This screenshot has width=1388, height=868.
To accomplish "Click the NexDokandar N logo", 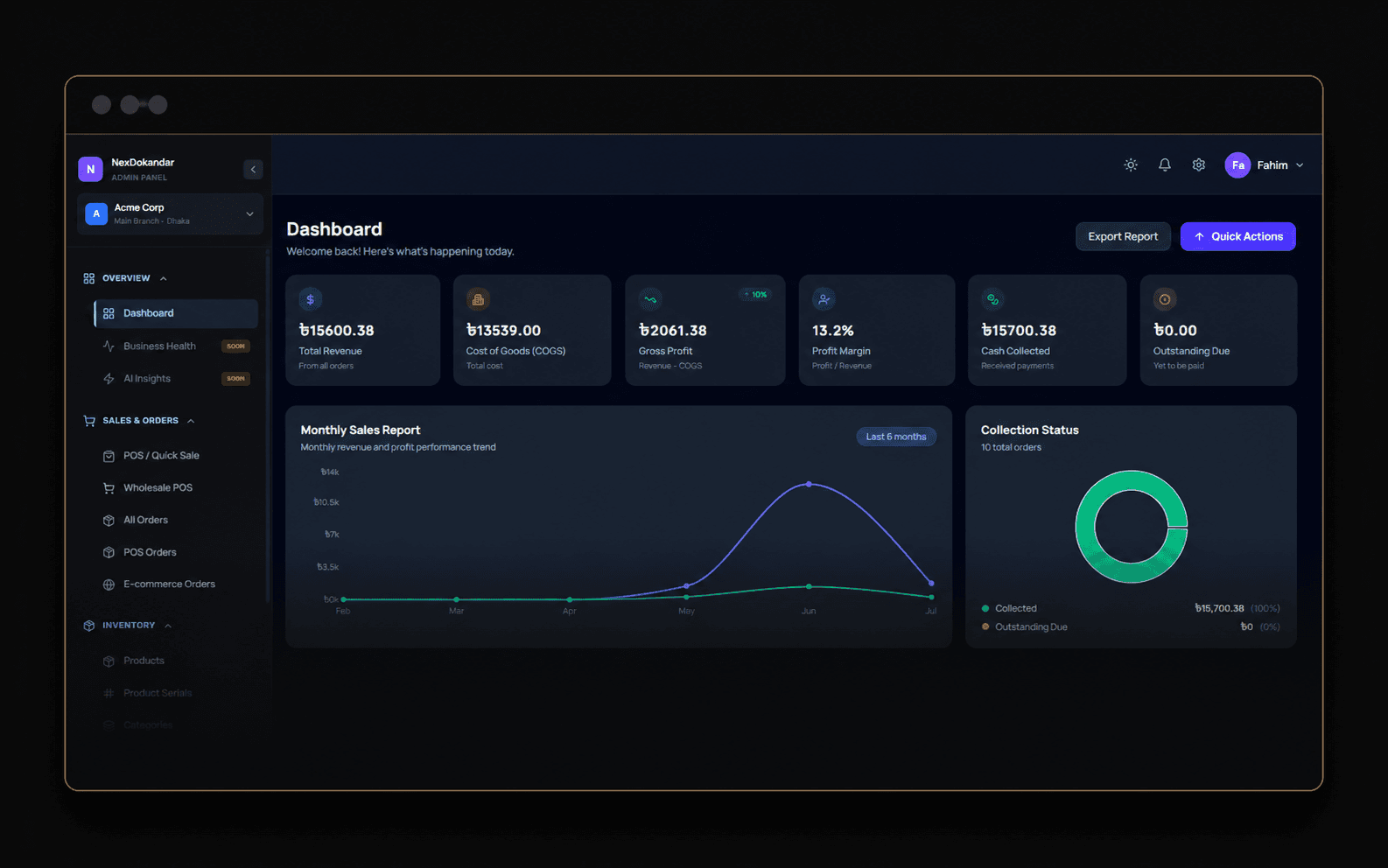I will click(x=90, y=169).
